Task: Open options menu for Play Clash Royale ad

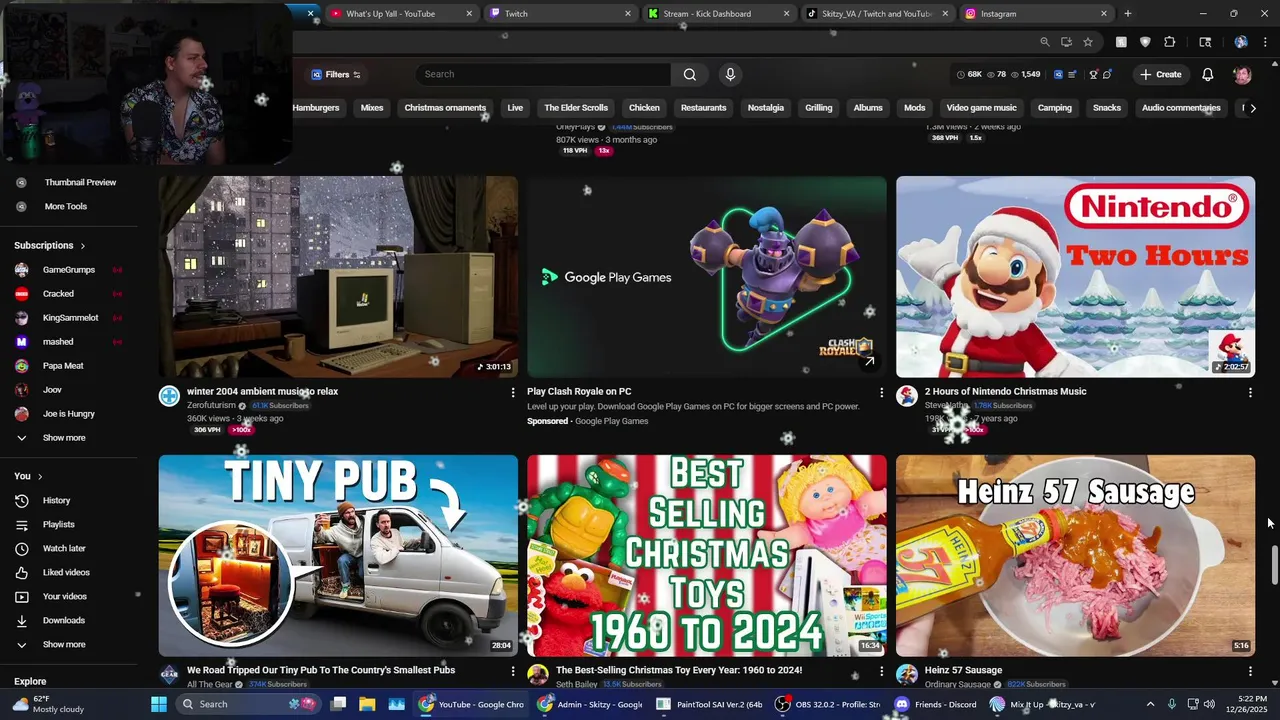Action: (x=882, y=393)
